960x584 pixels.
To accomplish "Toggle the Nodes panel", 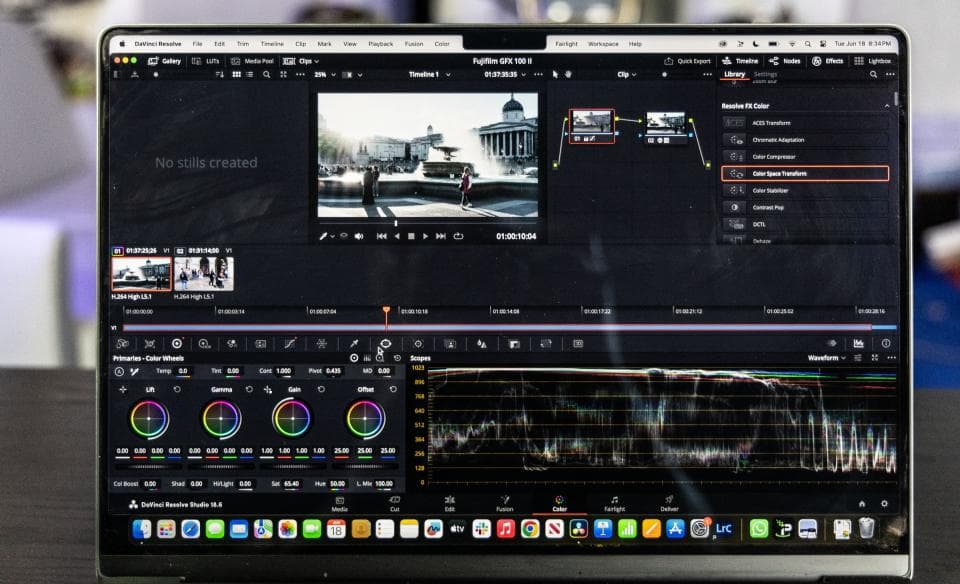I will 784,61.
